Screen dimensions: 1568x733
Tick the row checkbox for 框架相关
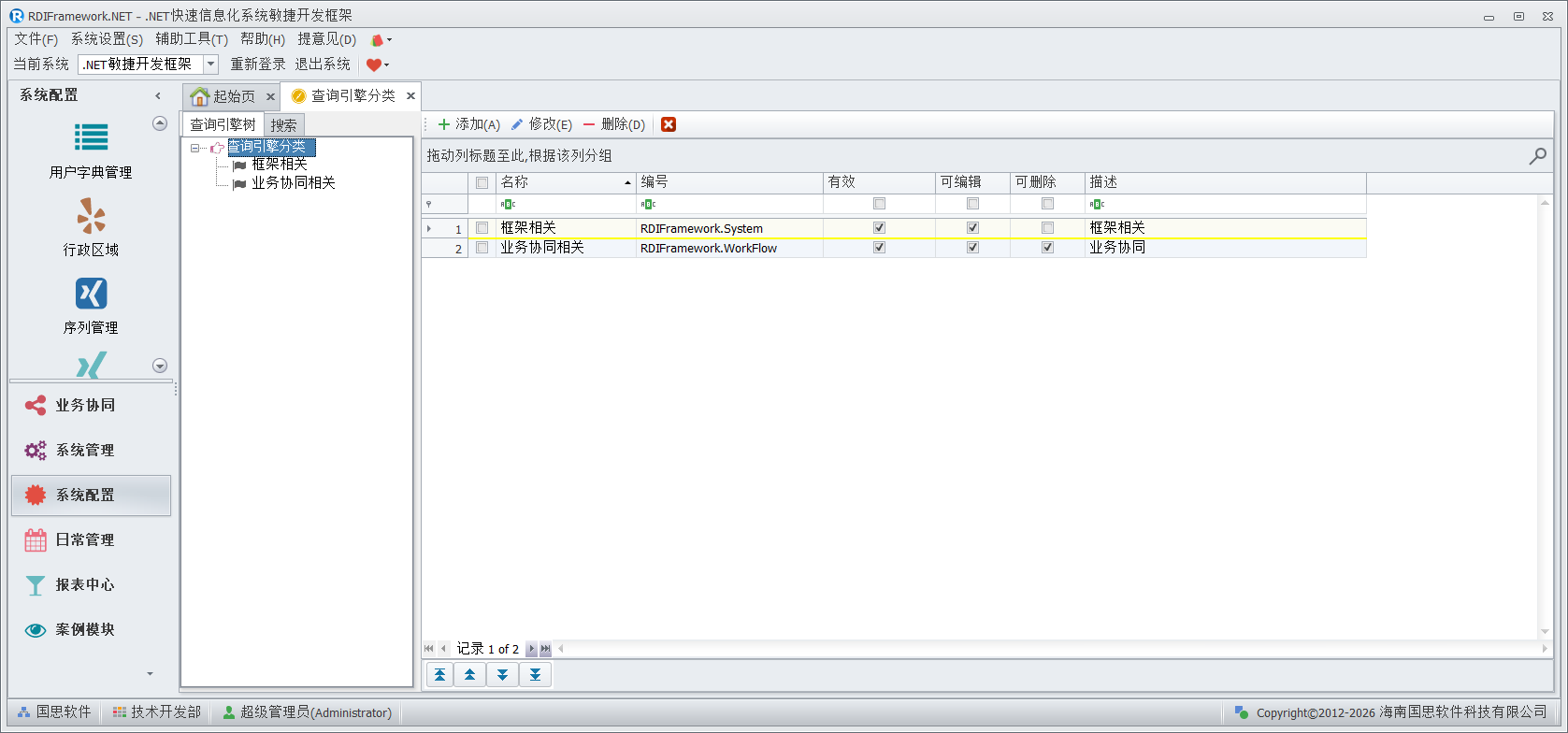[482, 228]
